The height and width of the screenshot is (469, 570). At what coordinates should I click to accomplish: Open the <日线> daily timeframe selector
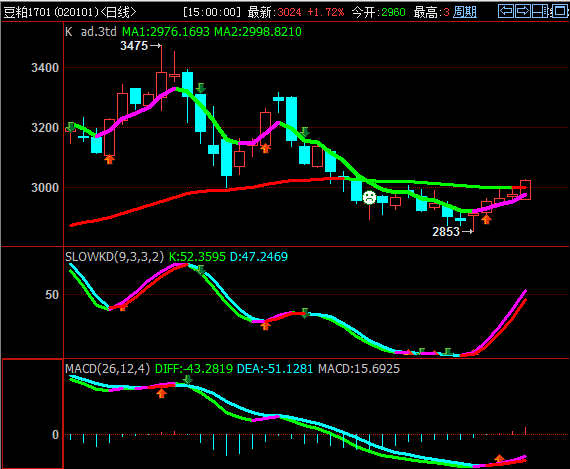point(119,12)
